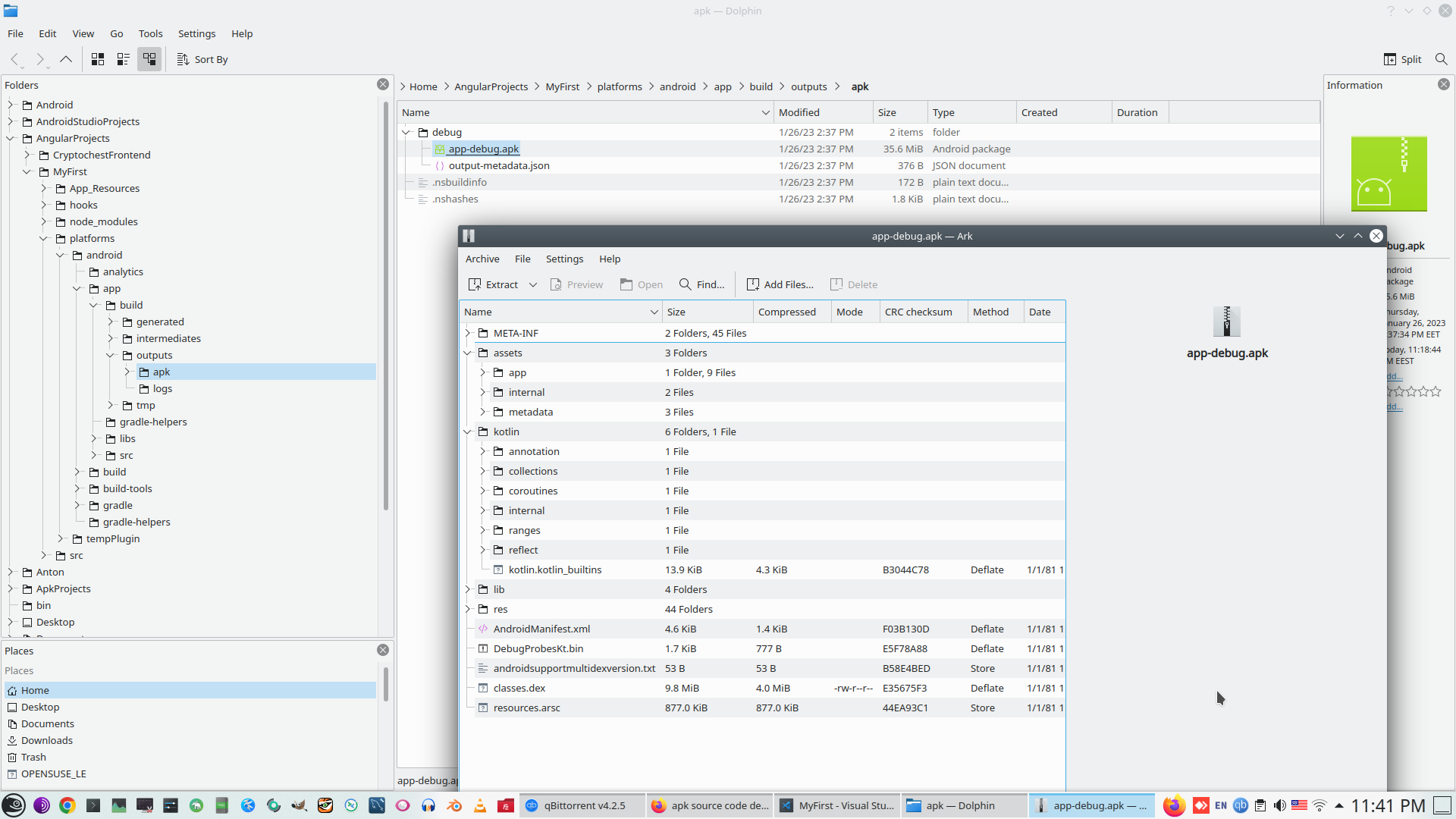Close the Folders panel
Viewport: 1456px width, 819px height.
pos(383,84)
